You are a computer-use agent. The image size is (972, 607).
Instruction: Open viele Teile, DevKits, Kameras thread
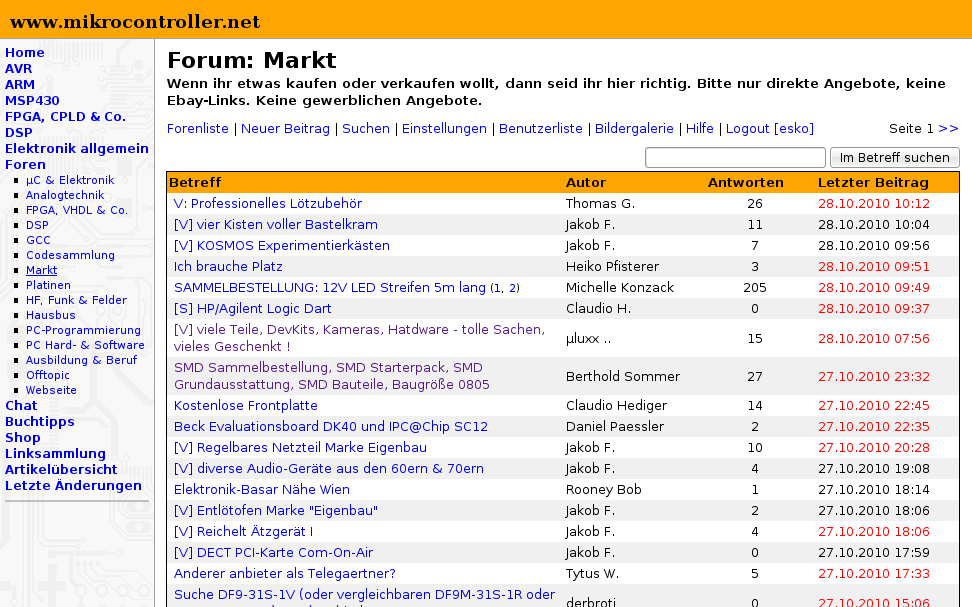(x=360, y=338)
